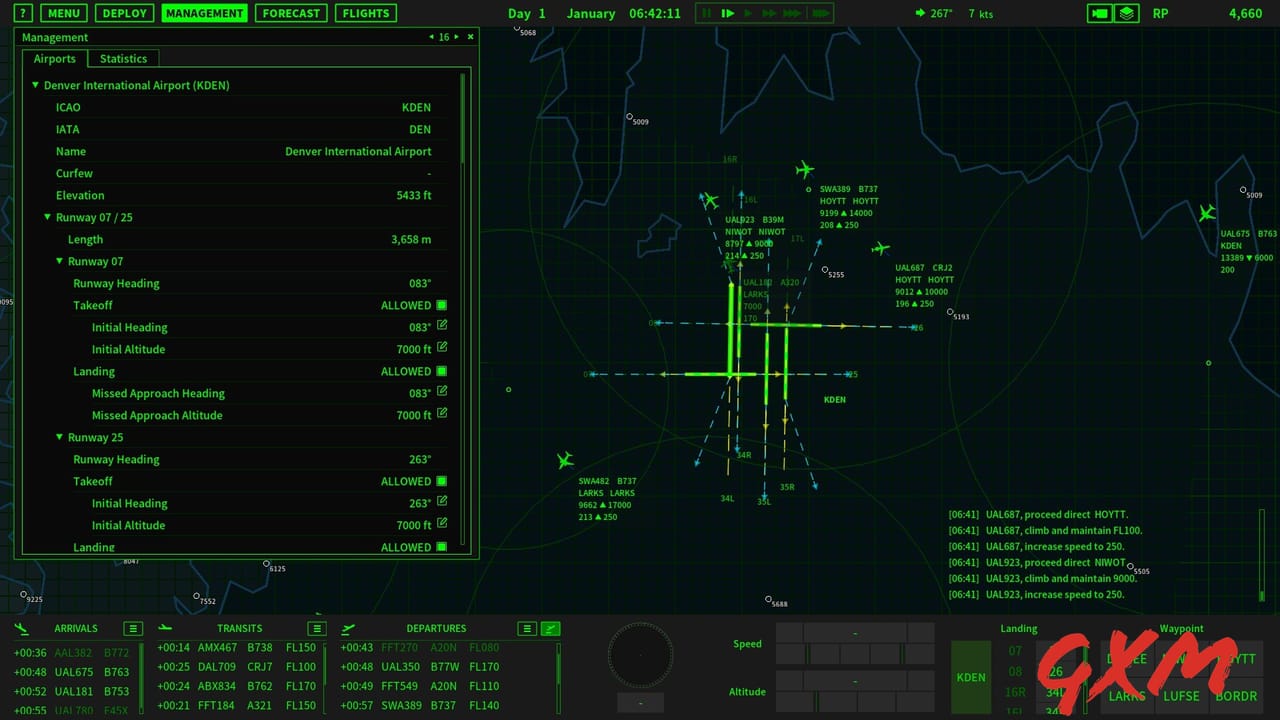This screenshot has width=1280, height=720.
Task: Edit Missed Approach Altitude via pencil icon
Action: tap(441, 415)
